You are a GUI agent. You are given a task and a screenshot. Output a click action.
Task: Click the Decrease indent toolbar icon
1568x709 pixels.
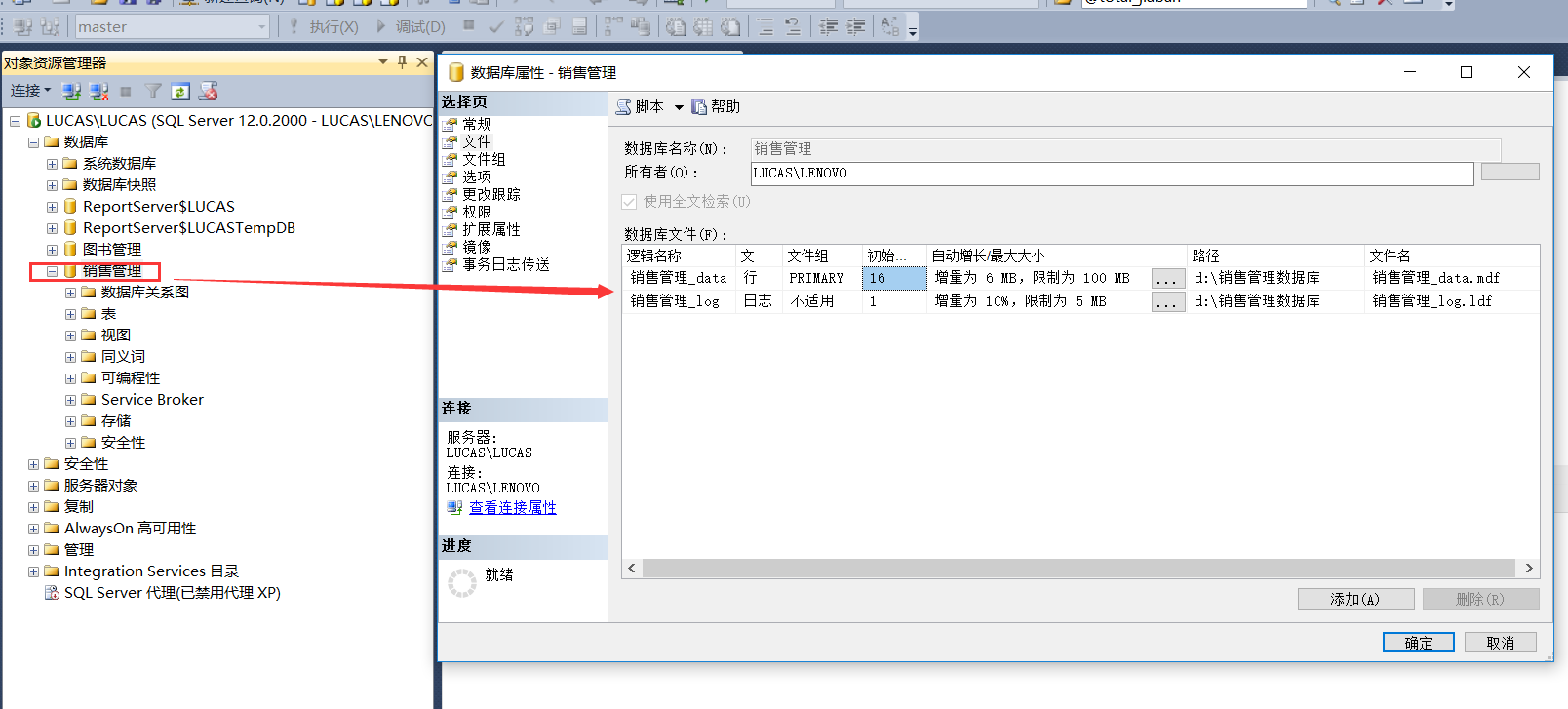(828, 26)
